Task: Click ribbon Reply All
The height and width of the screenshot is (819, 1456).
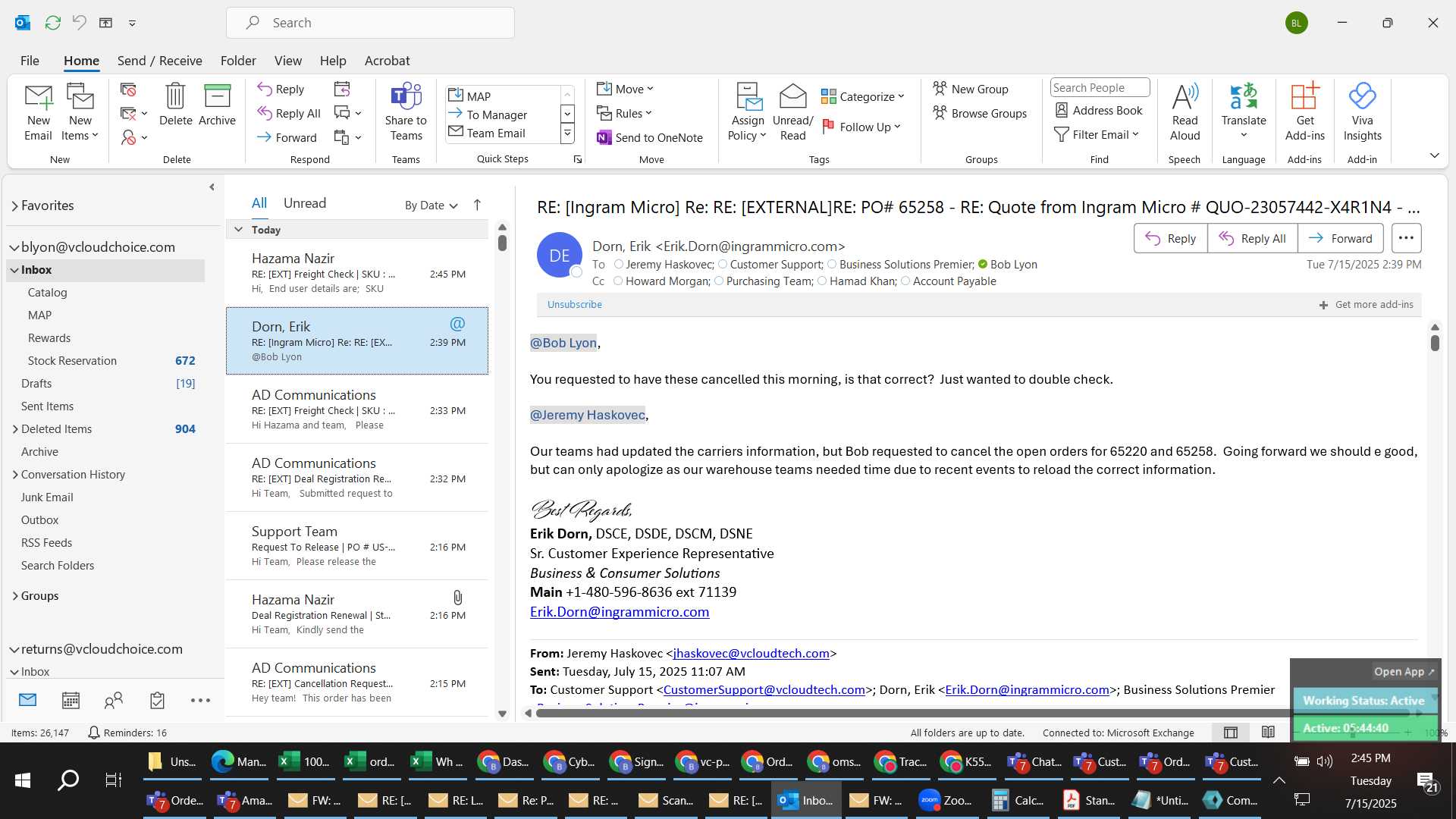Action: (289, 113)
